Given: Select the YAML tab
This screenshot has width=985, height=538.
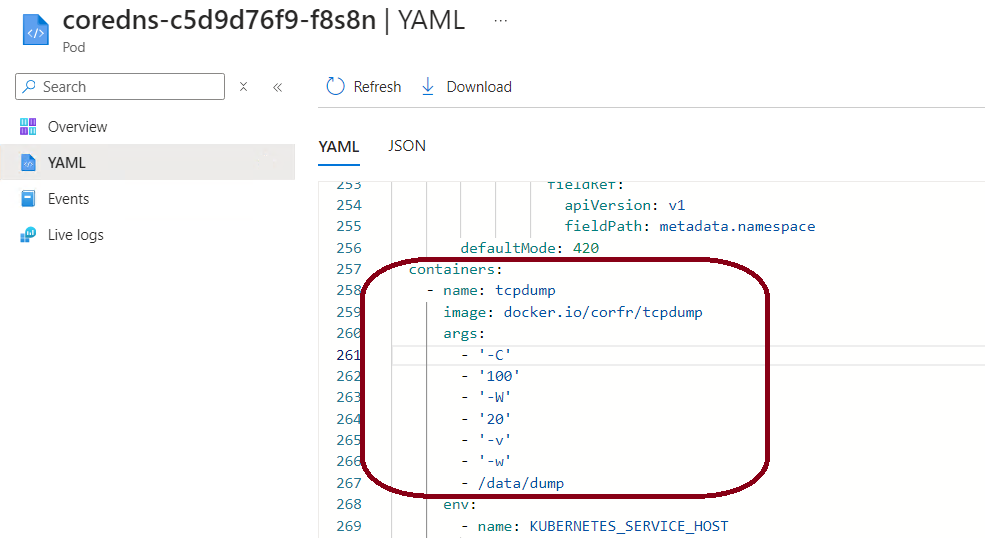Looking at the screenshot, I should [x=338, y=147].
